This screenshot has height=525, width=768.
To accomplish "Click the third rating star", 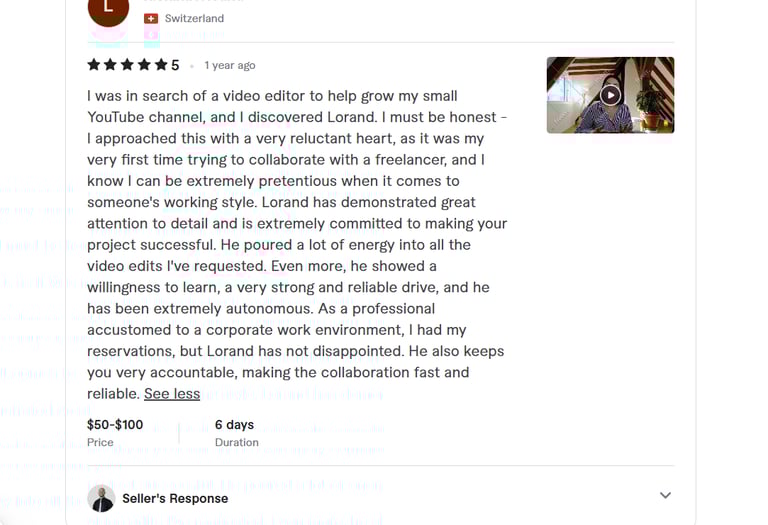I will coord(128,65).
